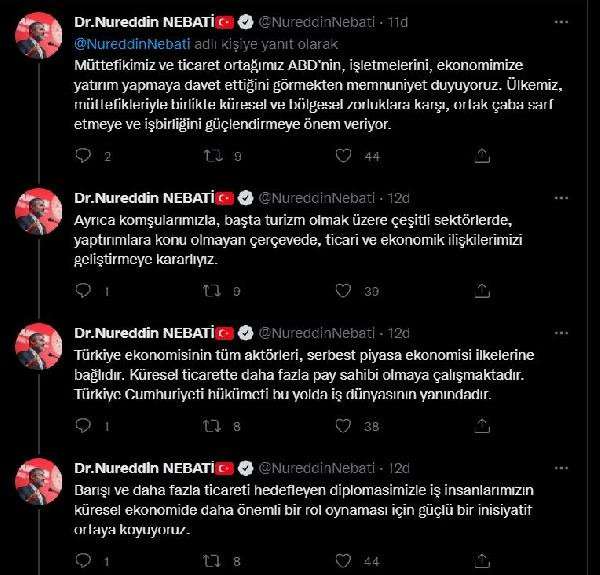
Task: Open the profile avatar on the last tweet
Action: (x=38, y=481)
